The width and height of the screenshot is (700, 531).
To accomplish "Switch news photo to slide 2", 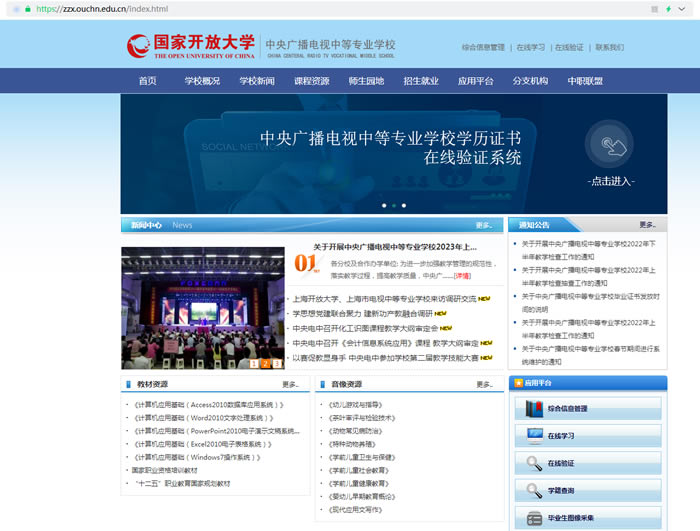I will 265,364.
